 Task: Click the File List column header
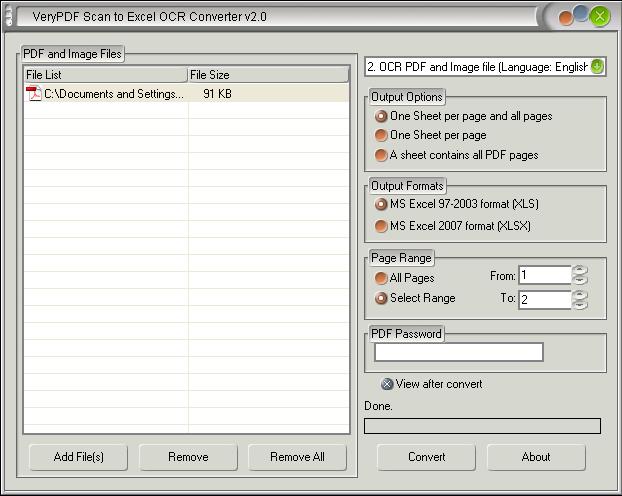[106, 75]
